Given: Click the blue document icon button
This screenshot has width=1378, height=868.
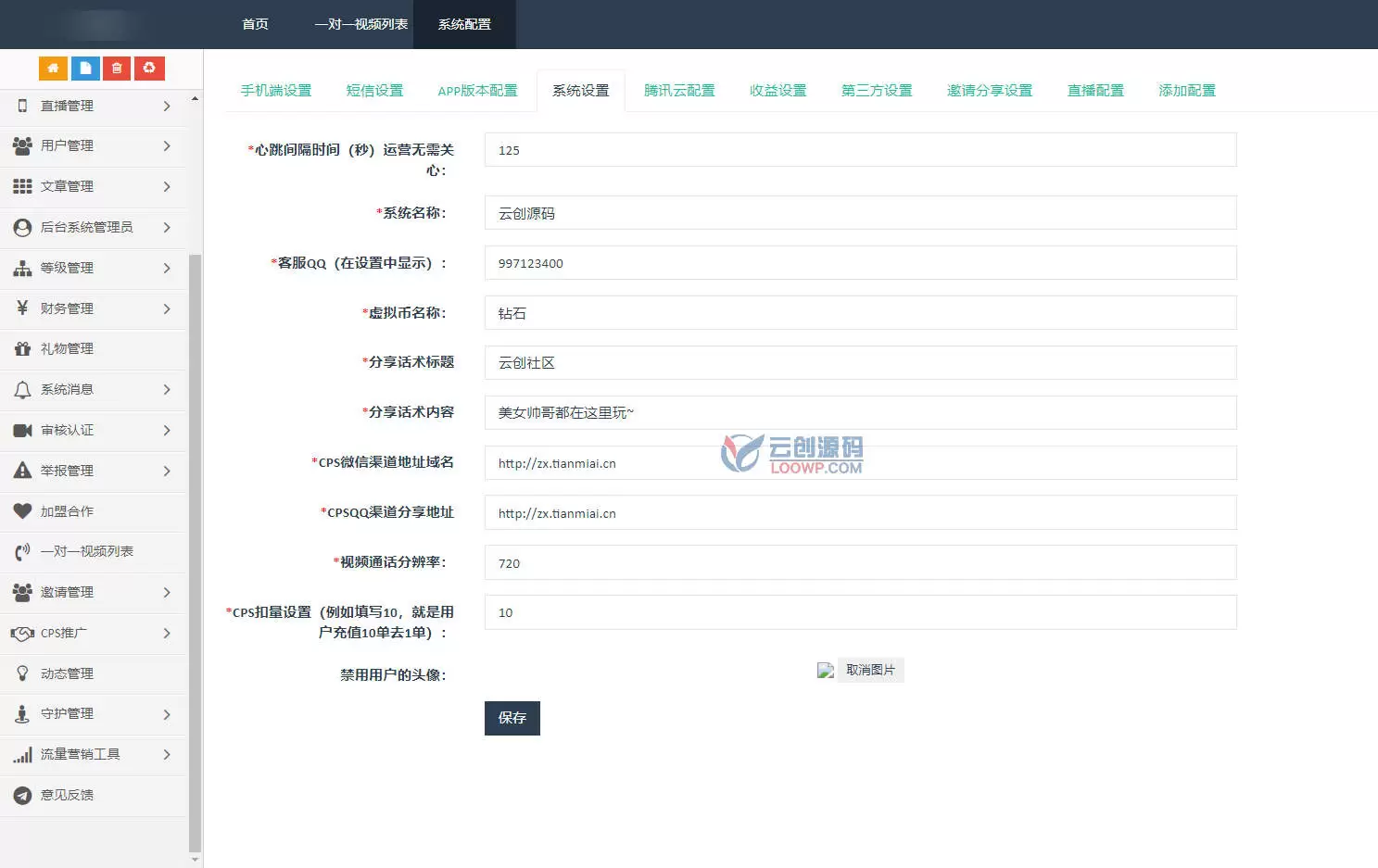Looking at the screenshot, I should pos(85,68).
